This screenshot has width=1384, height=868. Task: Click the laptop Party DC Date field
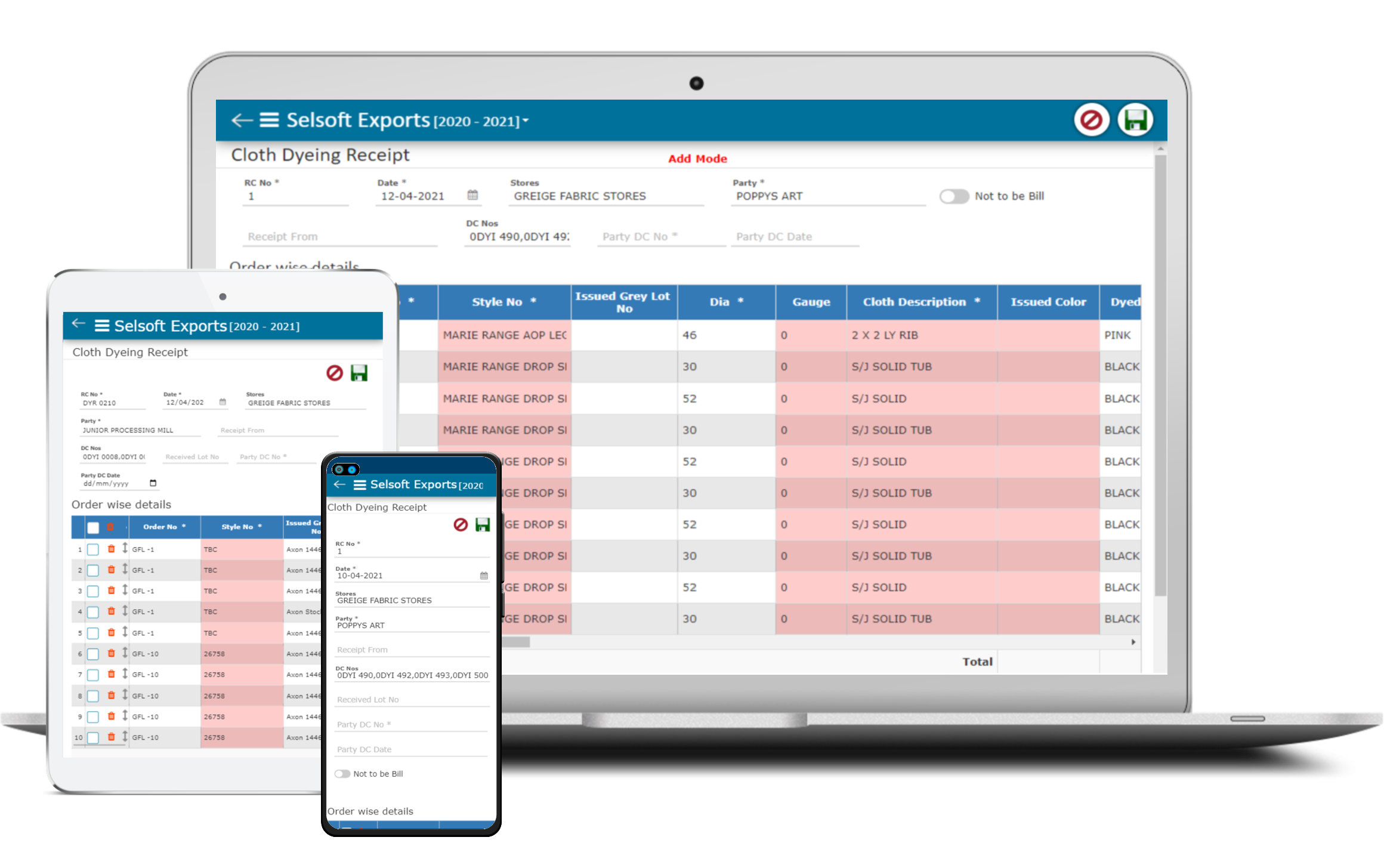click(795, 237)
